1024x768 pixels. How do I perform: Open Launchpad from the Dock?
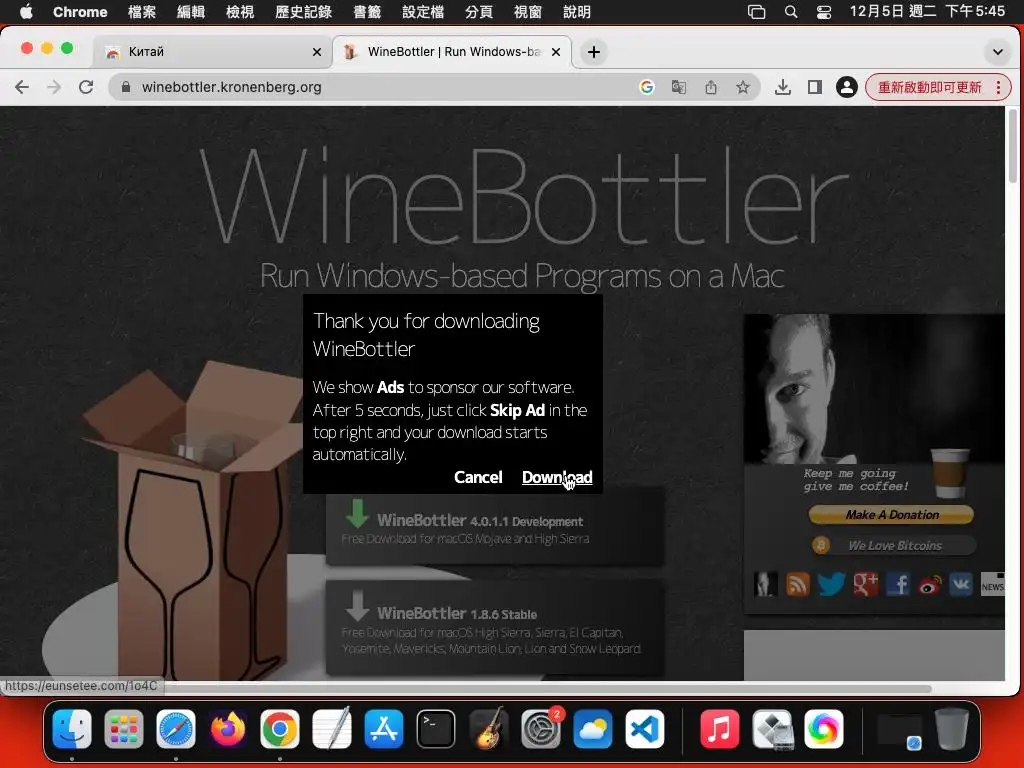pos(123,729)
